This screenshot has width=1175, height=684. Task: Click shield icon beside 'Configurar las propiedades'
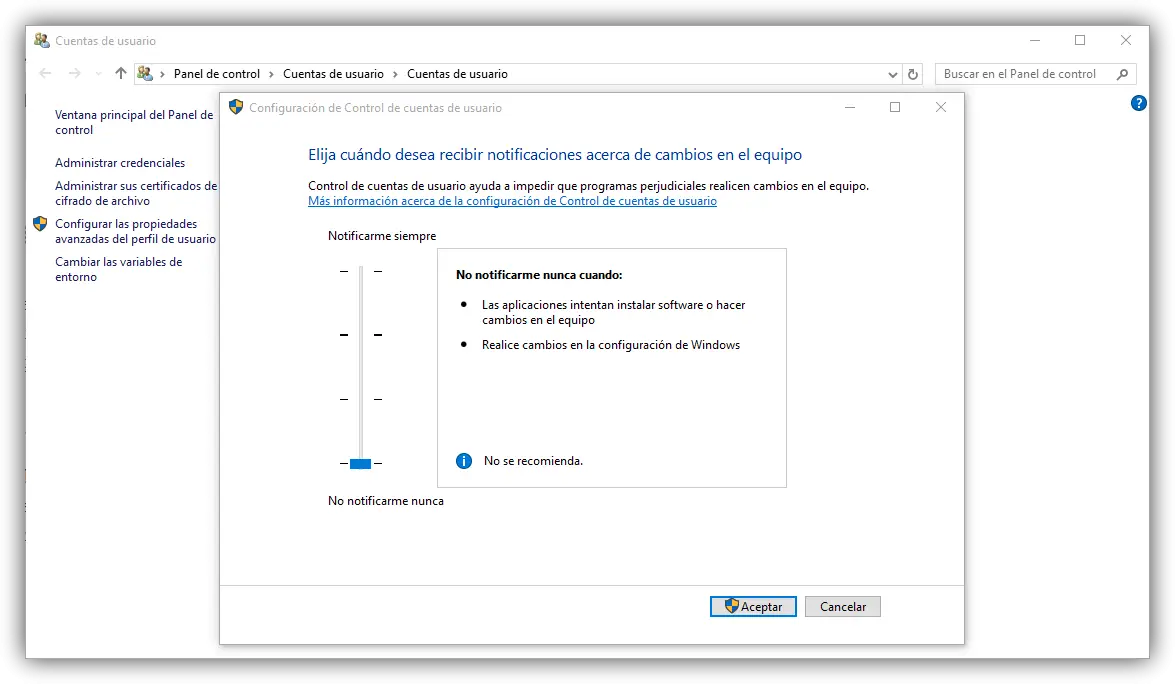[x=40, y=223]
